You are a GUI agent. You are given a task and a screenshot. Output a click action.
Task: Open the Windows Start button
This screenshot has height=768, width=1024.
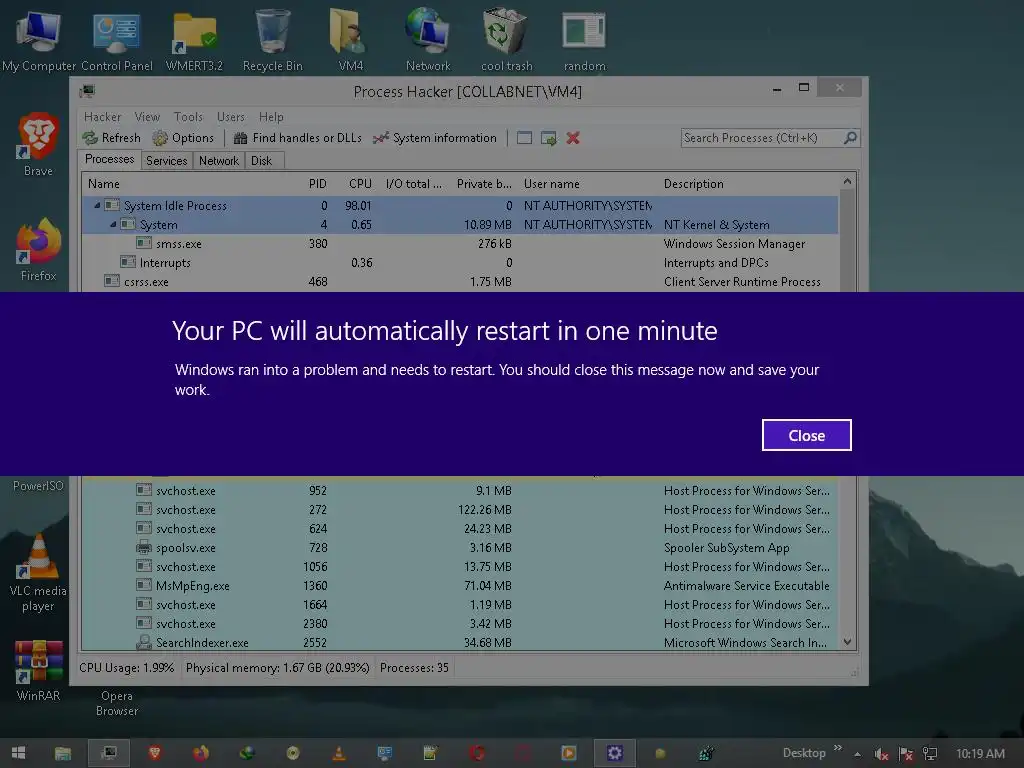(x=18, y=753)
